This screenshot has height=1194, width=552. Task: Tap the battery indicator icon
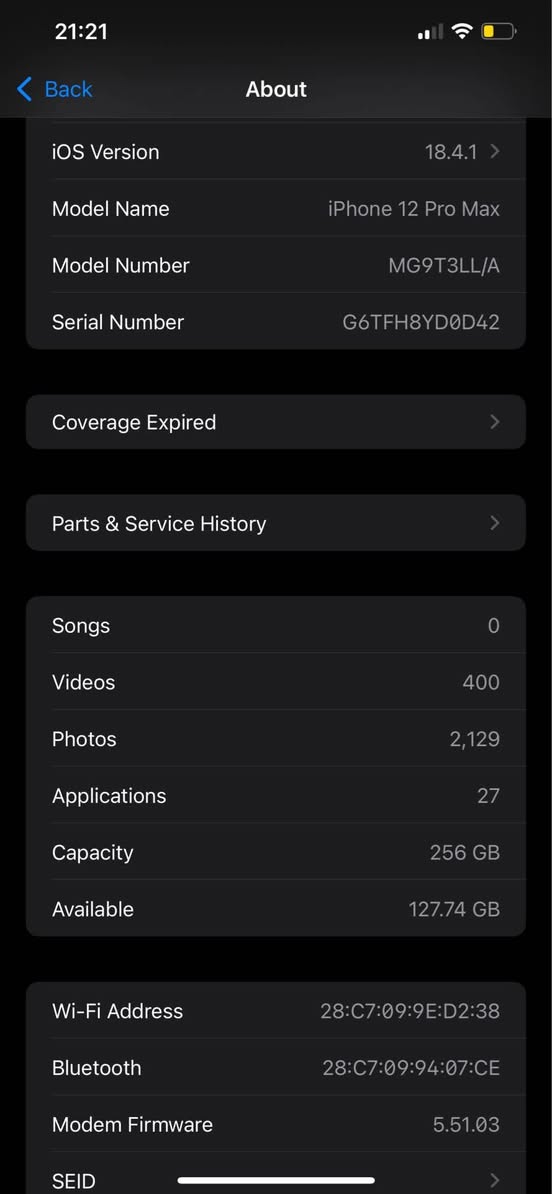pyautogui.click(x=499, y=31)
